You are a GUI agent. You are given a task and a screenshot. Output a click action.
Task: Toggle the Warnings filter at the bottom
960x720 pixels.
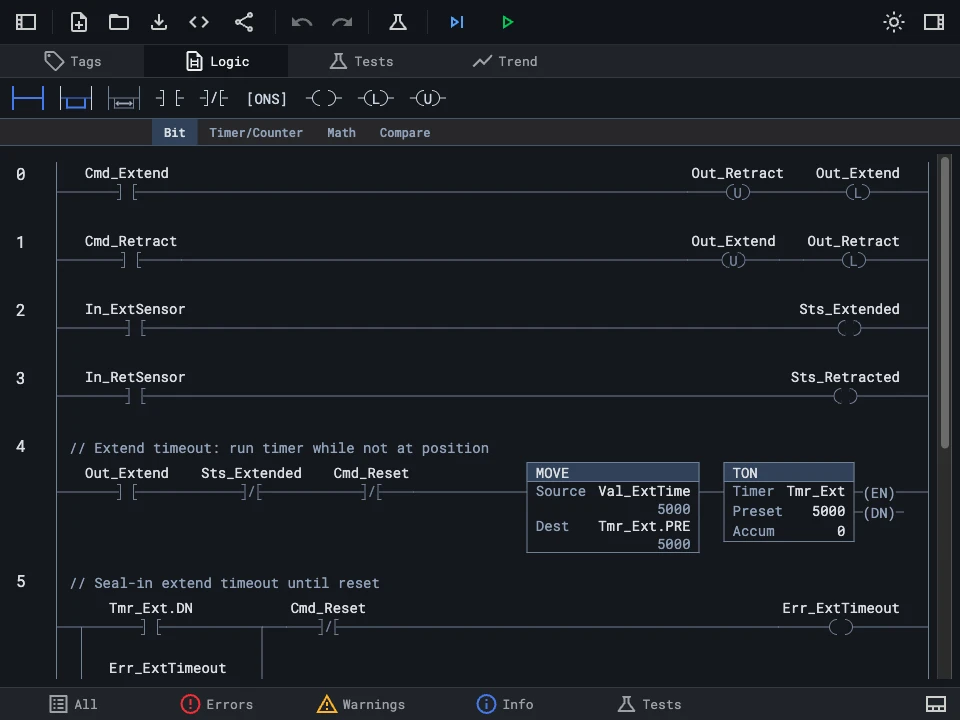(x=361, y=704)
